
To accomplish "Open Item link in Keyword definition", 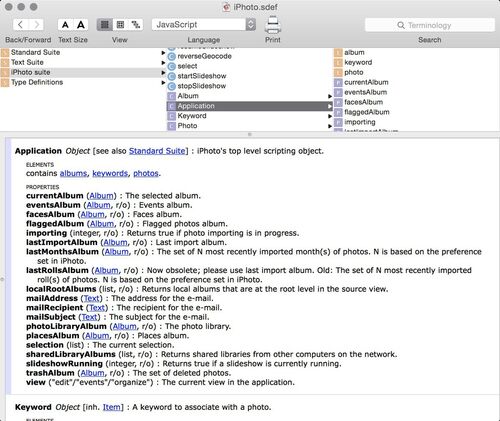I will coord(111,407).
